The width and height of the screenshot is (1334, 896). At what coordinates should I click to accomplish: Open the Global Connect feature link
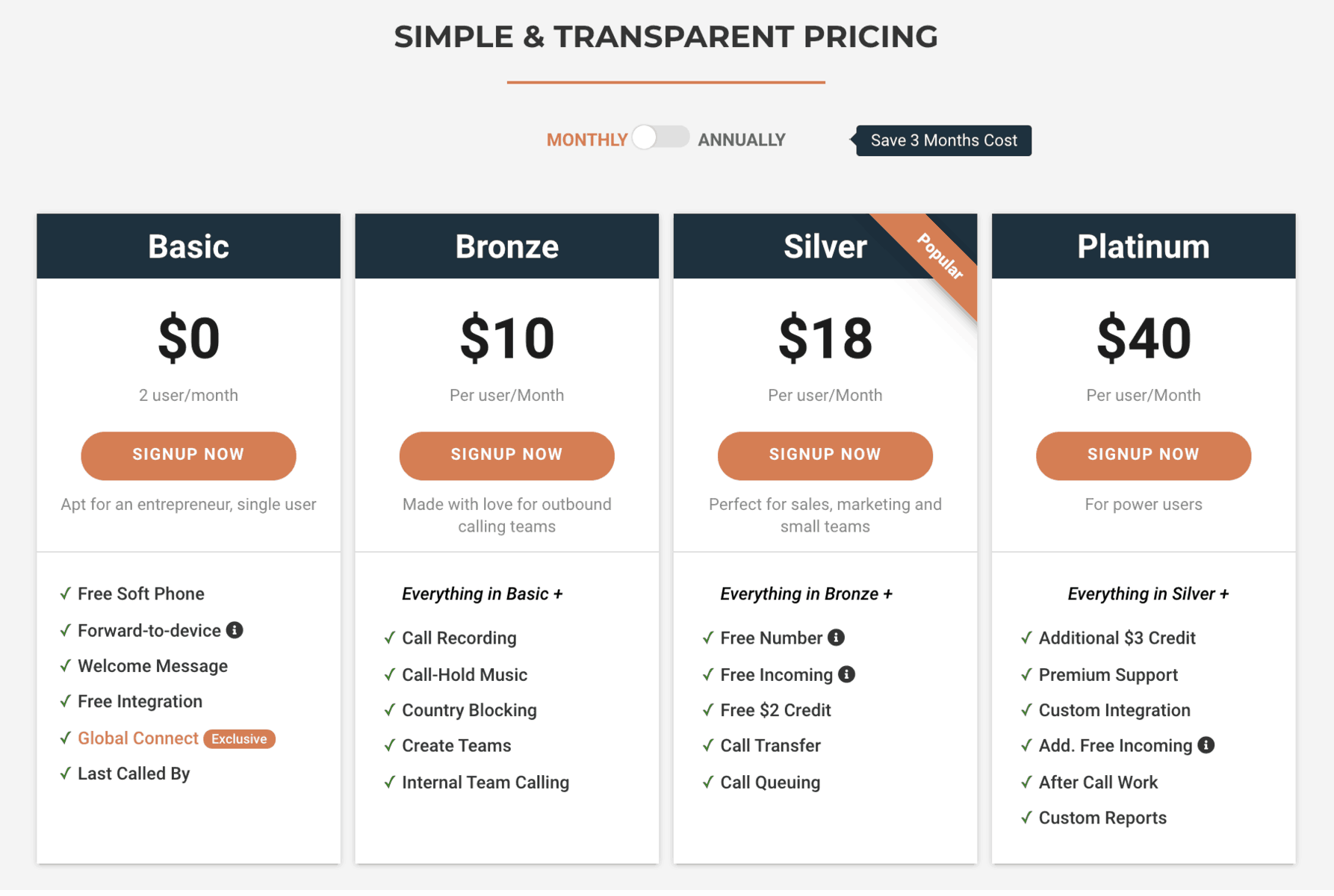(x=138, y=738)
